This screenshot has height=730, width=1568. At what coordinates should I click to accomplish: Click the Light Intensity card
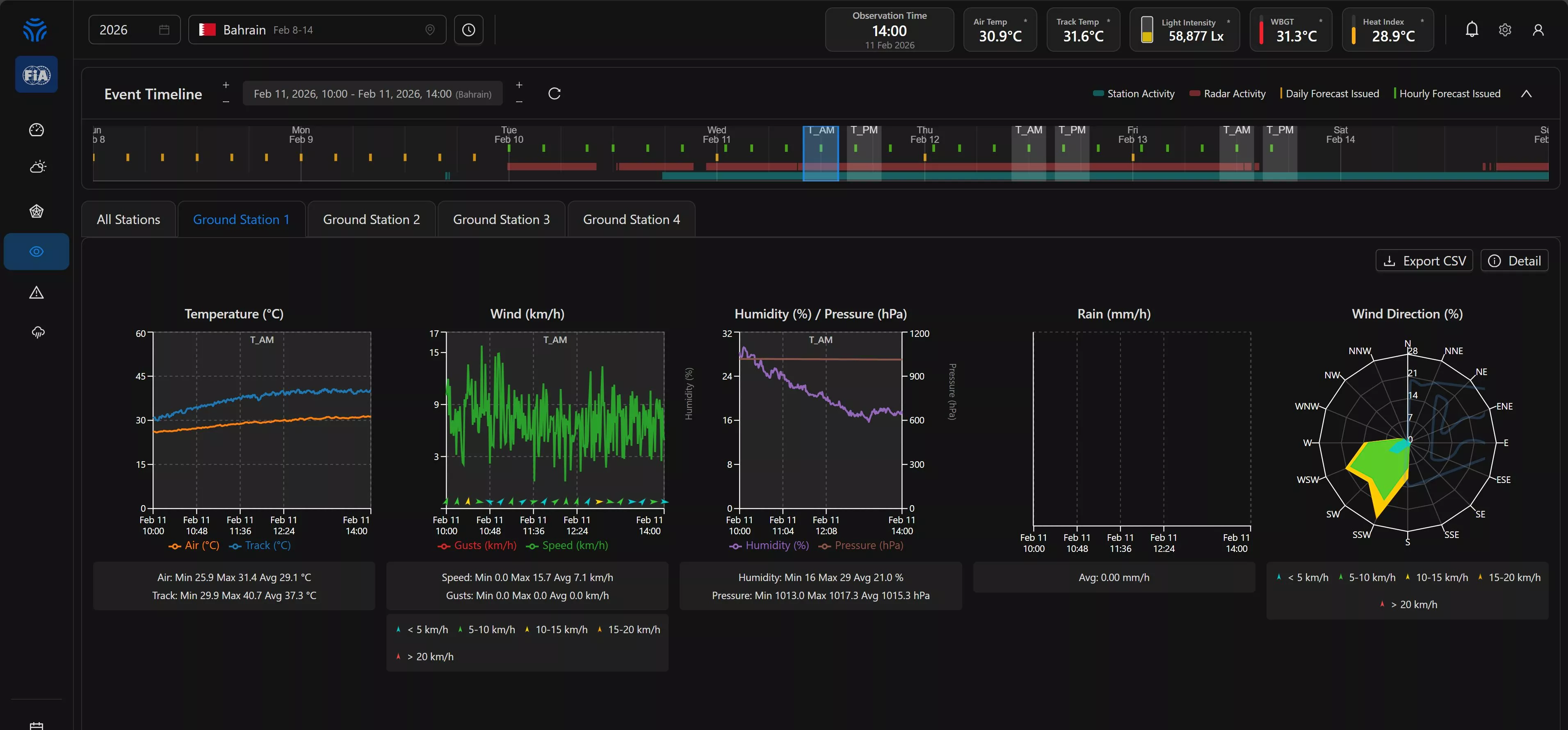[1185, 30]
